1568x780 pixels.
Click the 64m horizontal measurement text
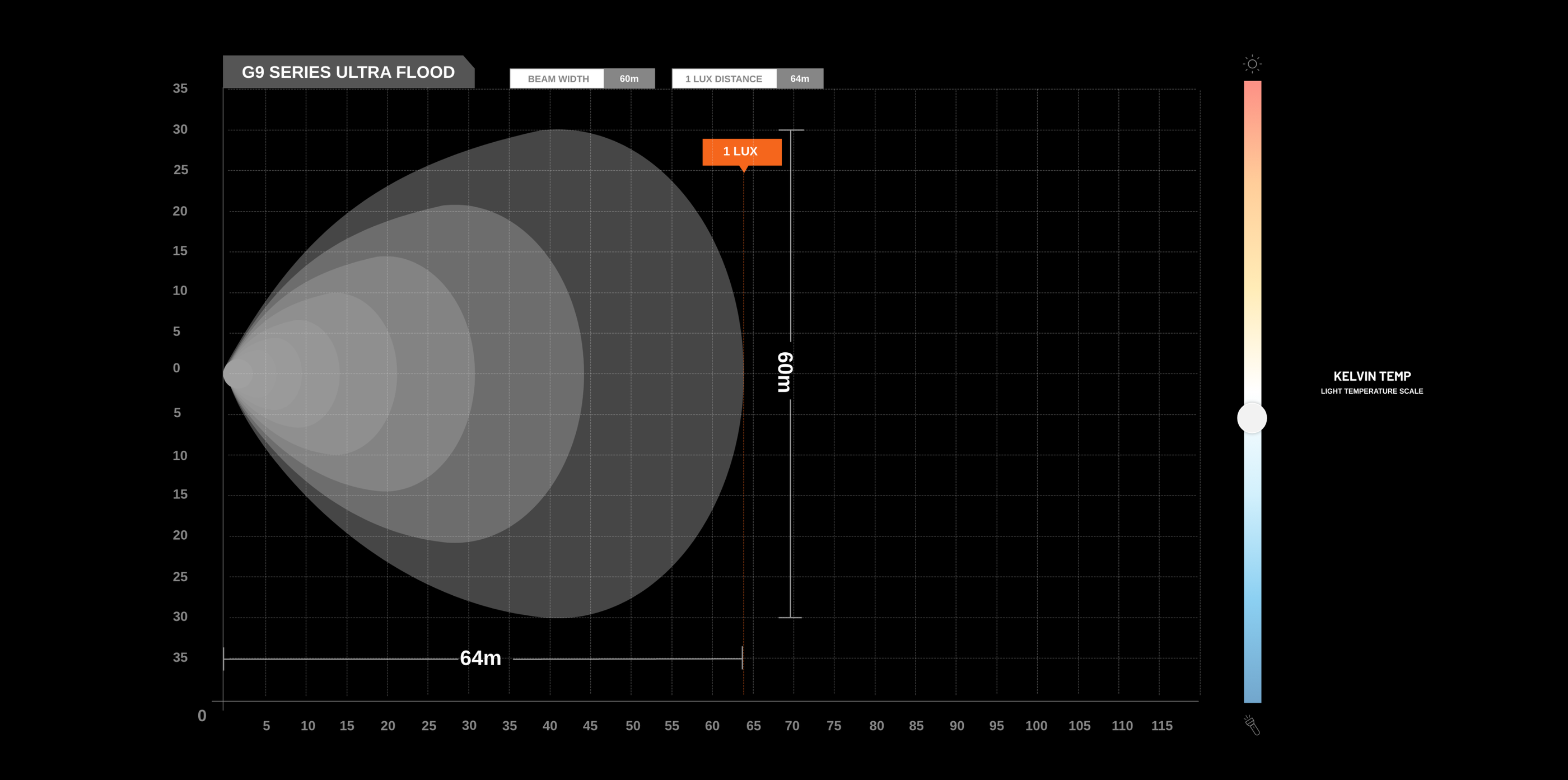click(x=480, y=658)
